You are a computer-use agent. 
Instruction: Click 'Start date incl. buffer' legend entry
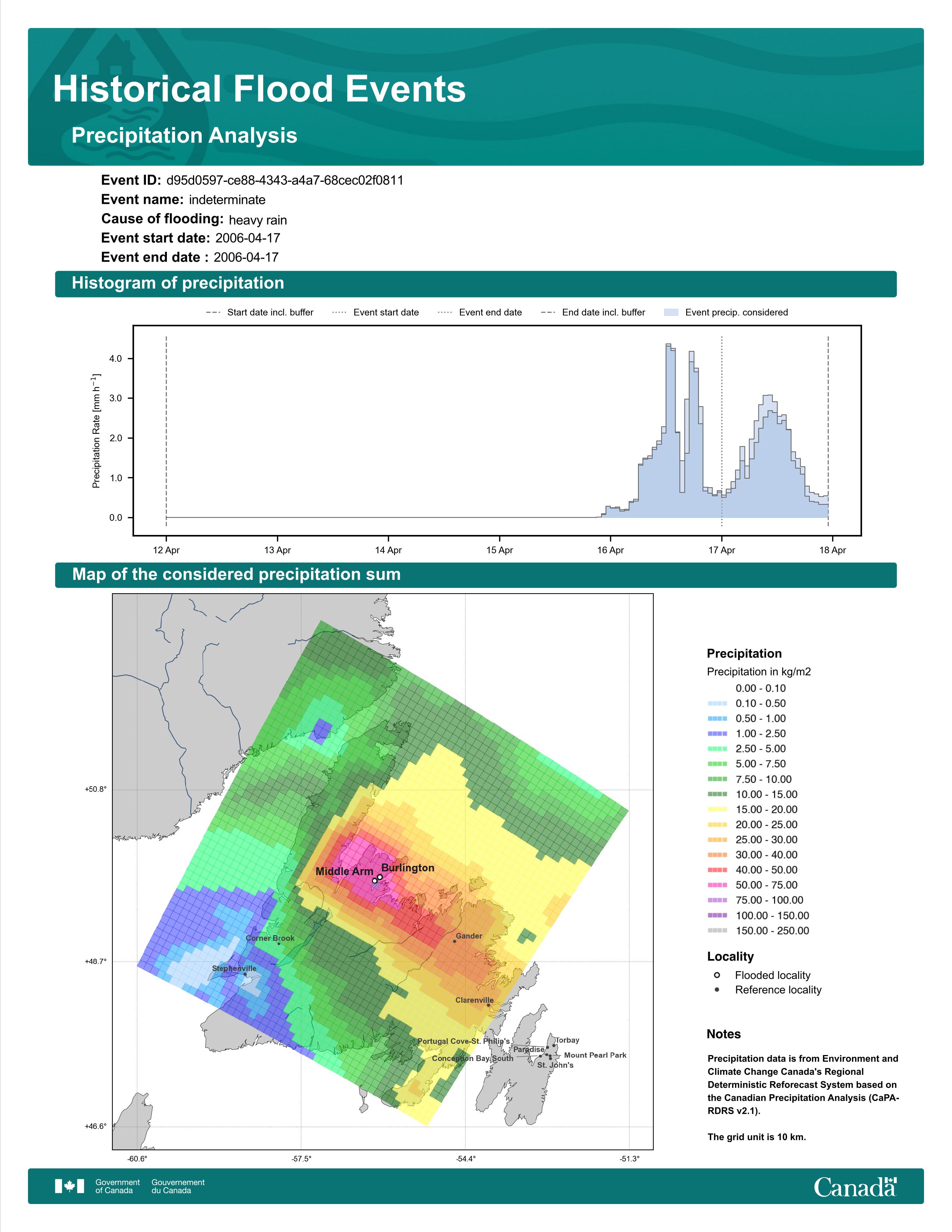pos(260,312)
